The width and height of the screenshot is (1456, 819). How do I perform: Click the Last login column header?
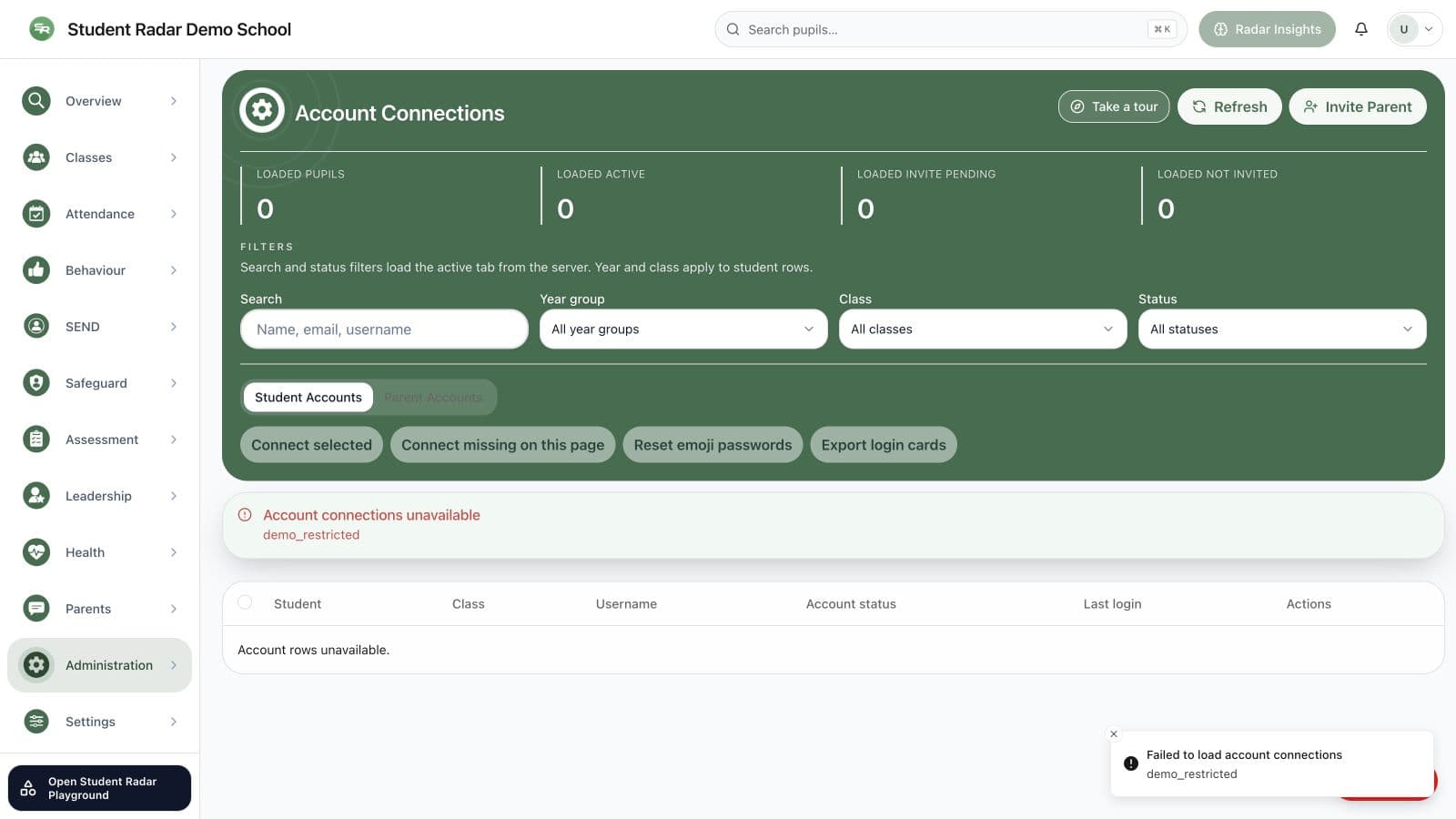[1112, 604]
